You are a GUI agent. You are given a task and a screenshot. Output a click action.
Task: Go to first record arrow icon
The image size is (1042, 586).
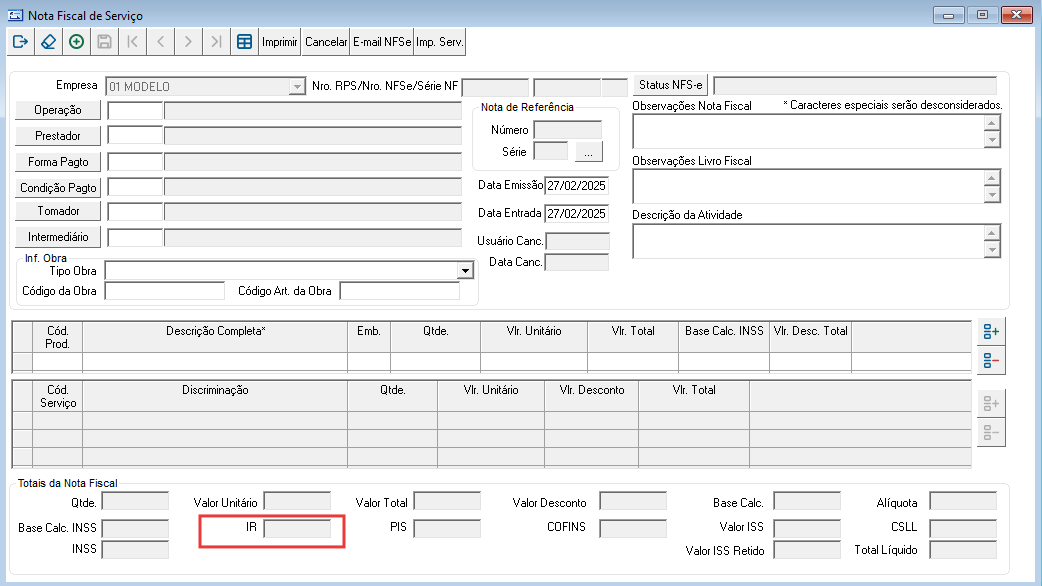[x=132, y=42]
